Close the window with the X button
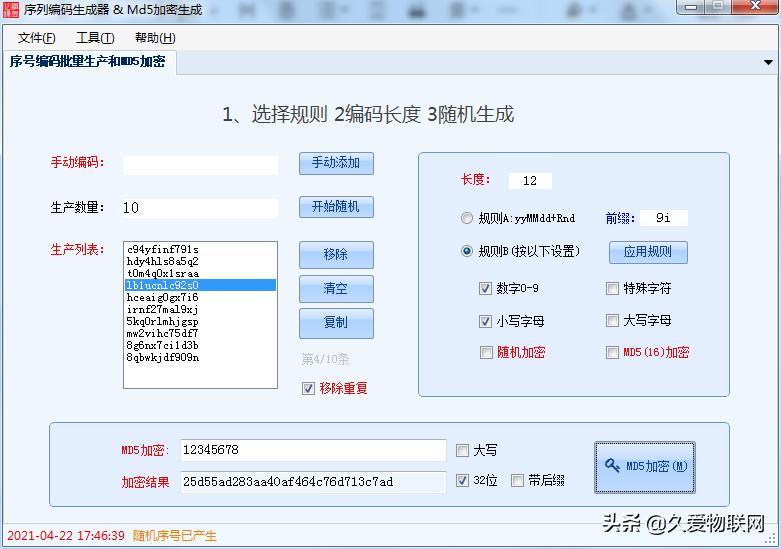This screenshot has height=549, width=781. [x=756, y=6]
